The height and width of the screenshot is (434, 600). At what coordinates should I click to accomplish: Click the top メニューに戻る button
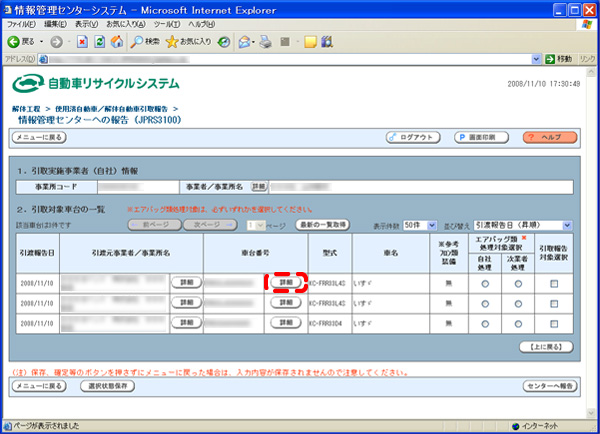click(x=39, y=137)
